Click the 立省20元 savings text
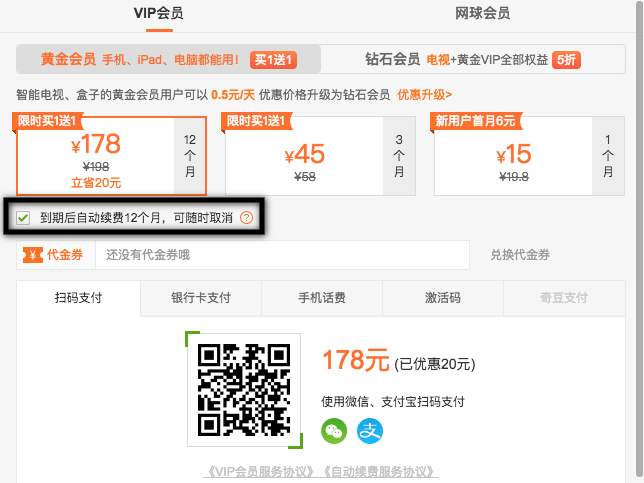Screen dimensions: 644x483 click(x=96, y=183)
